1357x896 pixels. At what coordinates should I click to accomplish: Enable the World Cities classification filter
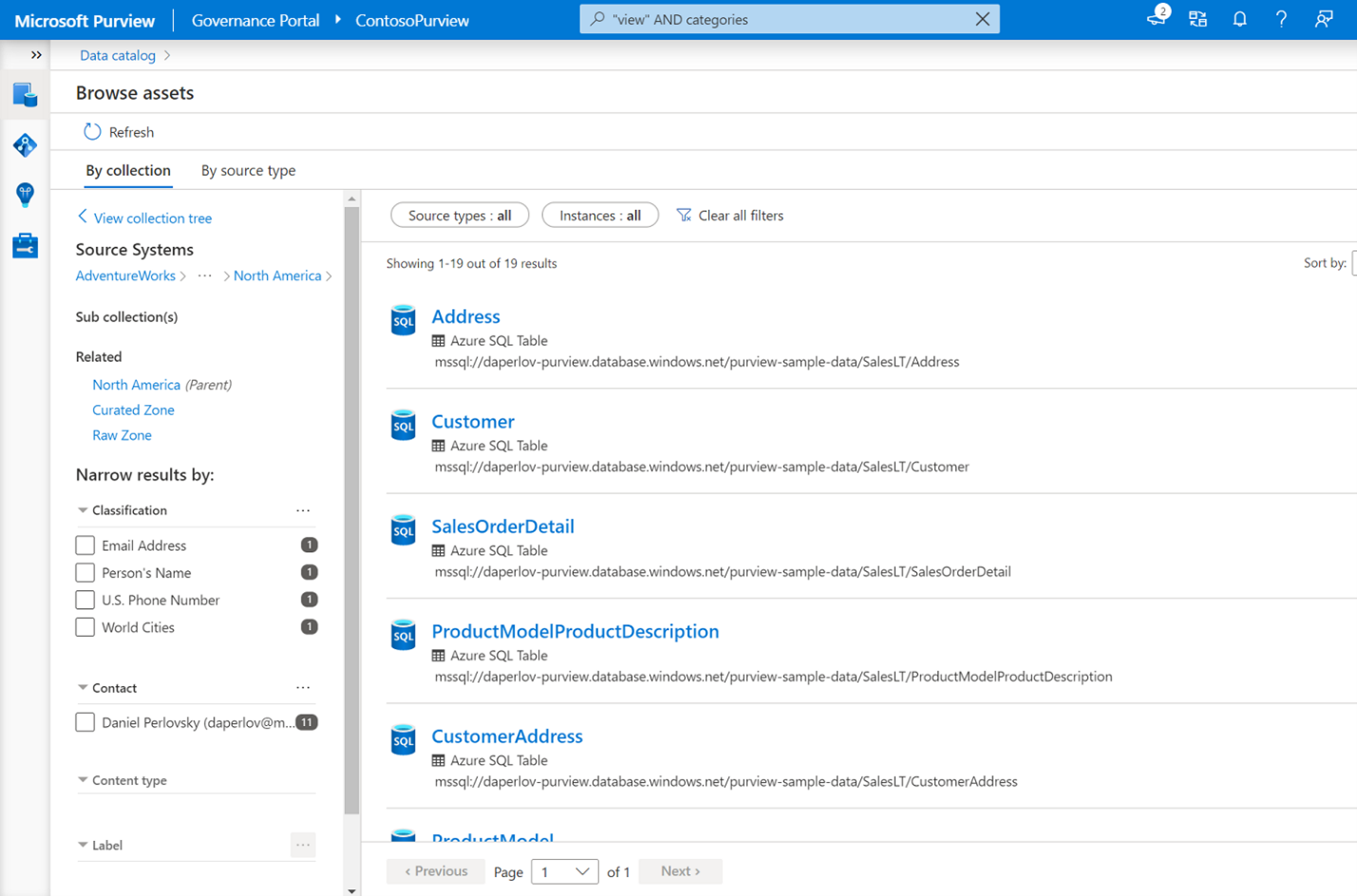(x=84, y=627)
